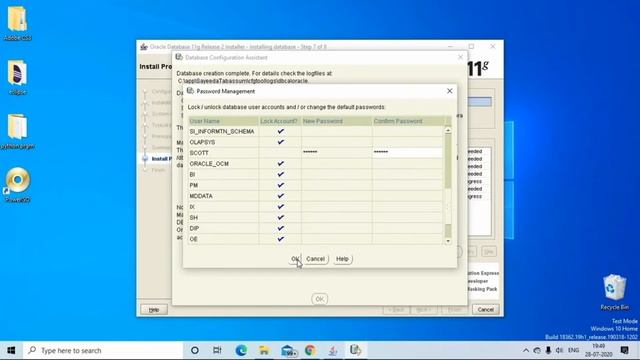Viewport: 640px width, 360px height.
Task: Select MDDATA user name cell
Action: [x=223, y=196]
